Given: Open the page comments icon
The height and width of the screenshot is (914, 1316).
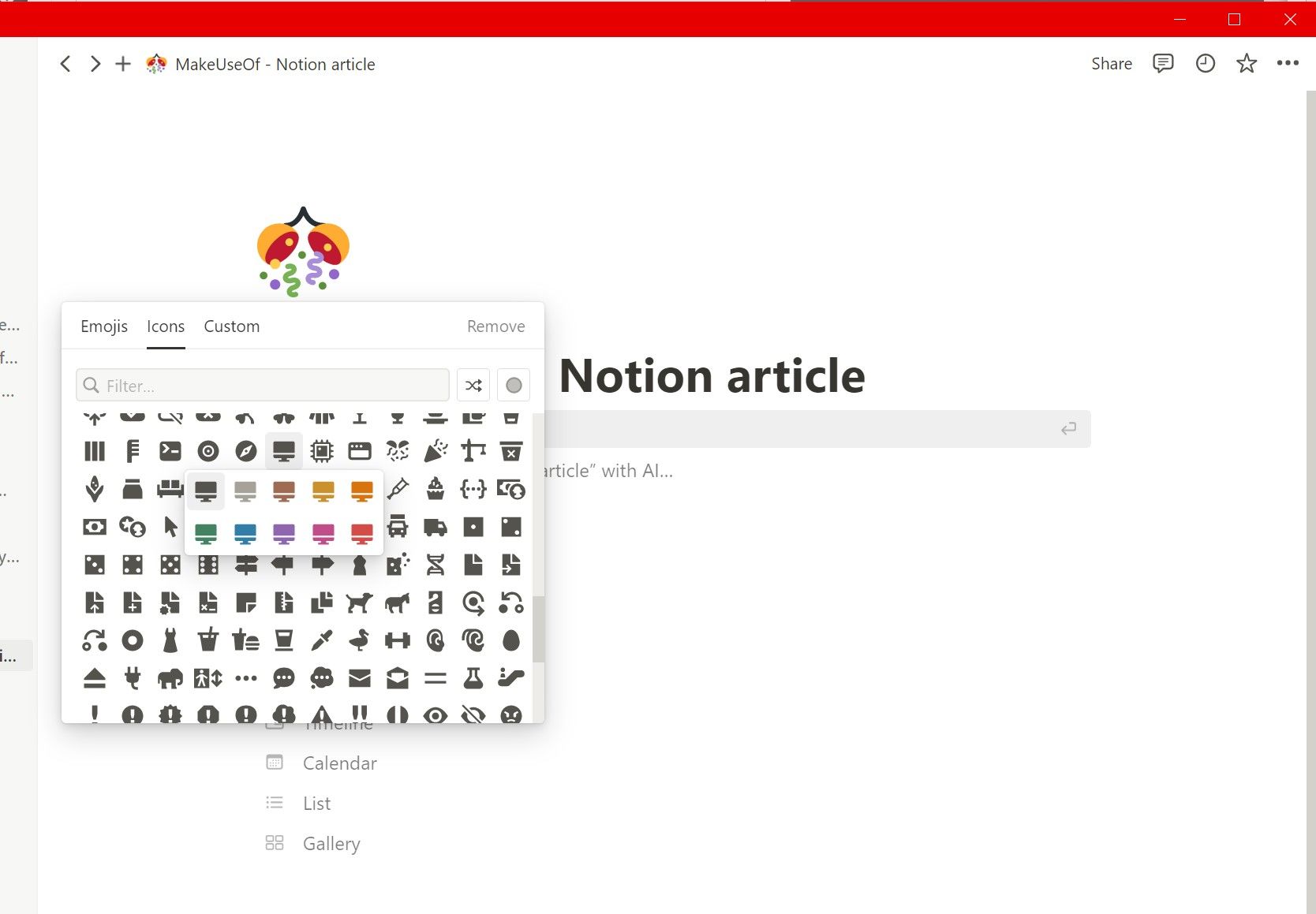Looking at the screenshot, I should (1163, 64).
